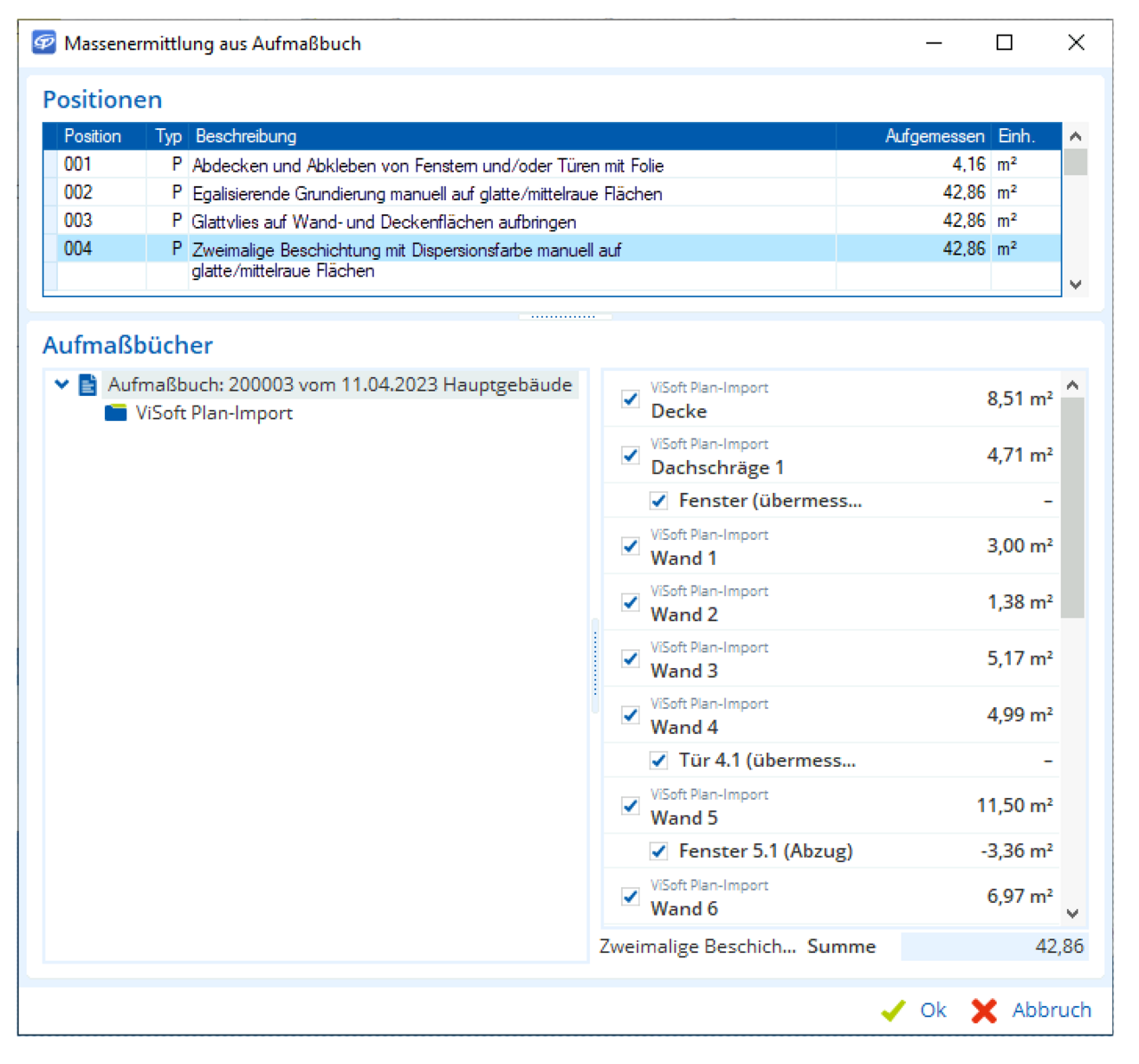Viewport: 1139px width, 1064px height.
Task: Click the red X Abbruch icon
Action: (x=984, y=1011)
